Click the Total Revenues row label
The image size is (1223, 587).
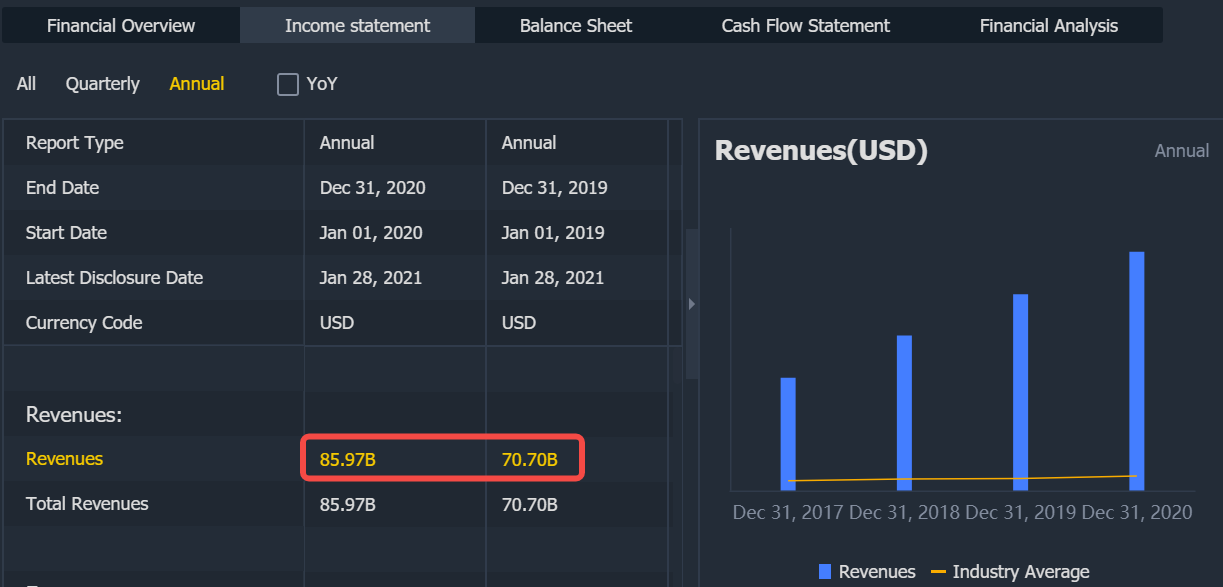(87, 504)
